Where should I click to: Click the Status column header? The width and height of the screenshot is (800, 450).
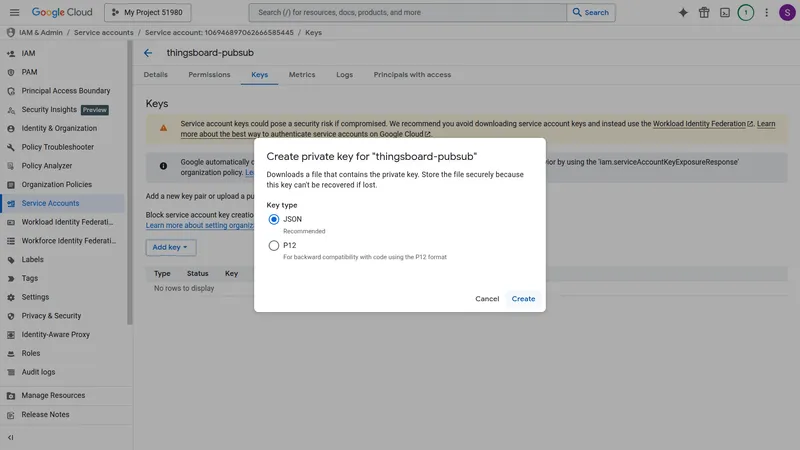pos(197,273)
